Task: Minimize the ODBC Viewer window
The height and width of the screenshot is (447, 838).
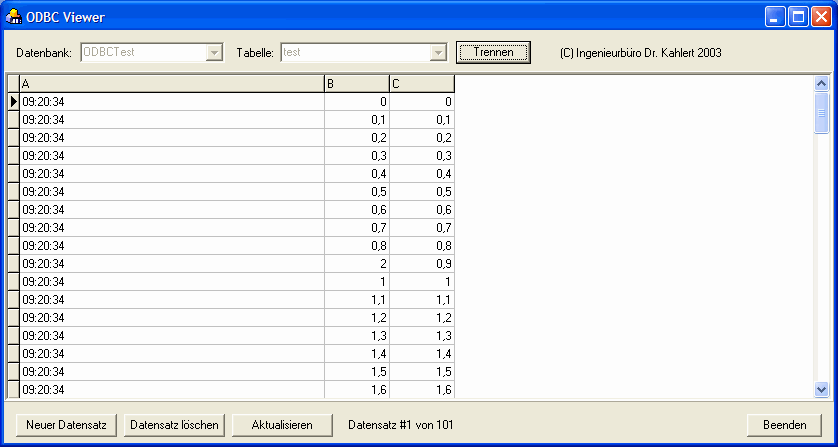Action: point(775,17)
